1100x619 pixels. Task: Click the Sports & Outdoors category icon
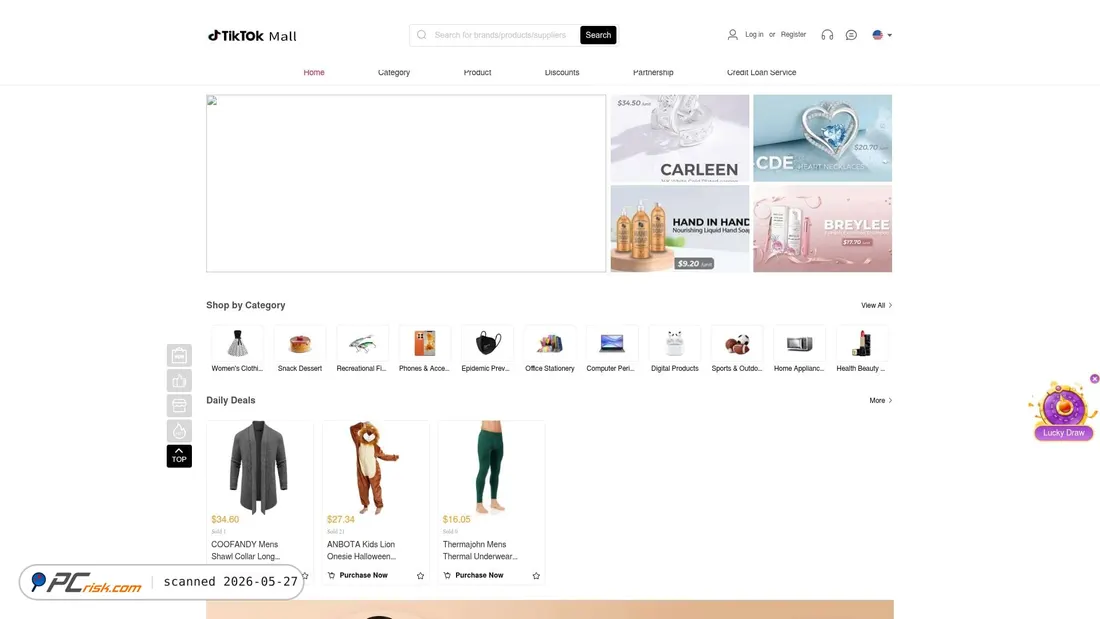coord(737,343)
